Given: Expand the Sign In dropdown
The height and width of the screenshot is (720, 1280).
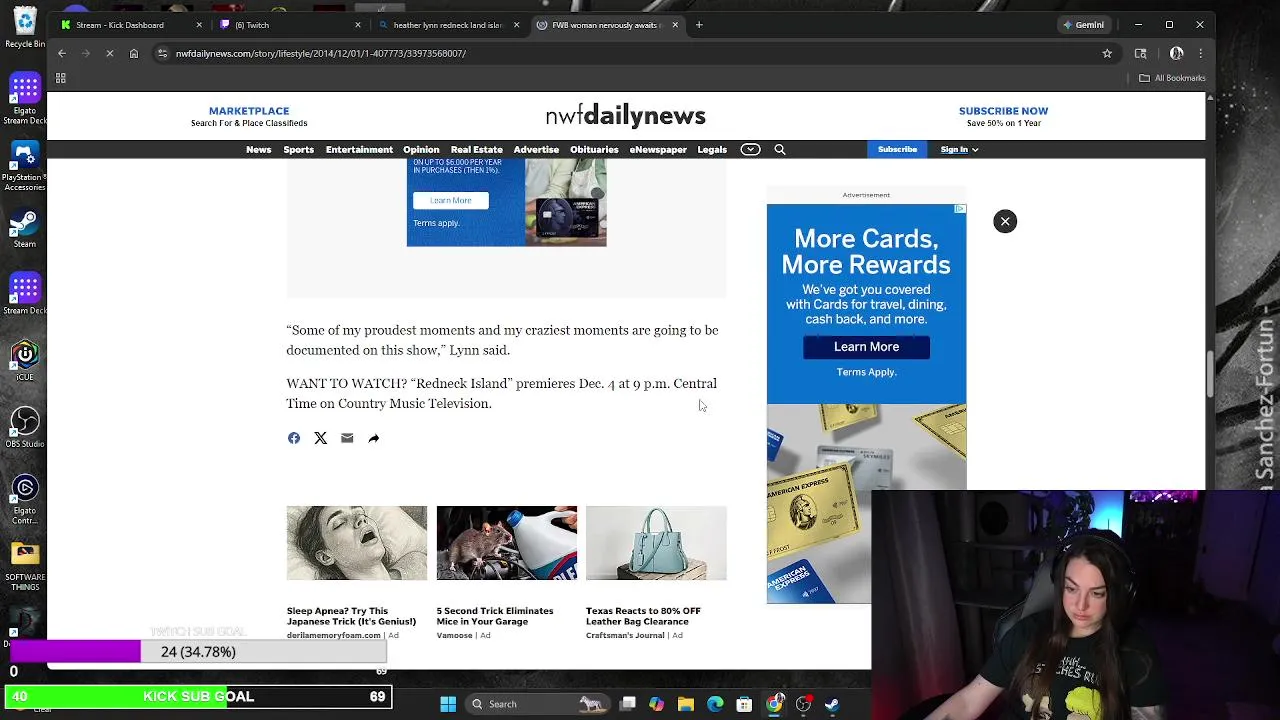Looking at the screenshot, I should click(958, 149).
